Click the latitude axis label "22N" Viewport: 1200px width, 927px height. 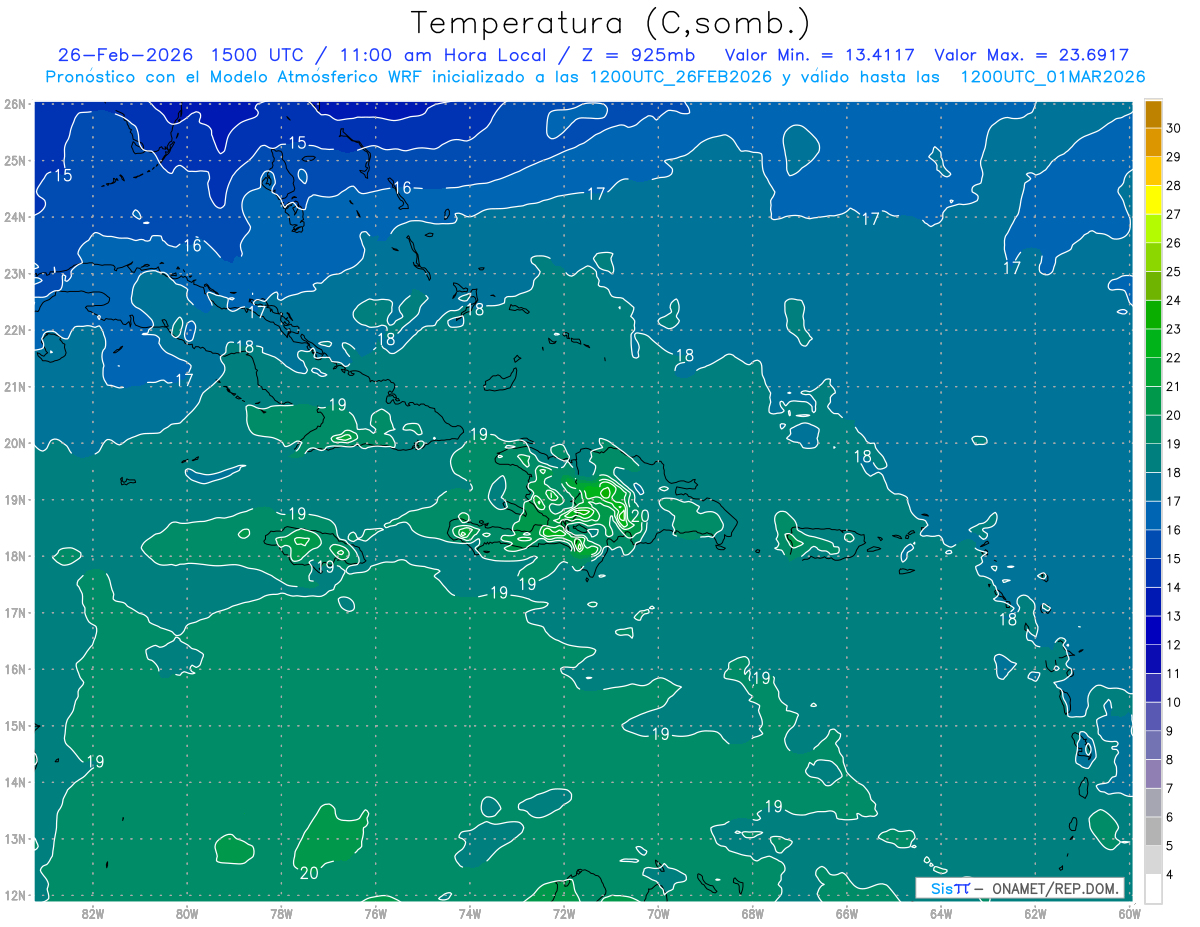point(15,330)
